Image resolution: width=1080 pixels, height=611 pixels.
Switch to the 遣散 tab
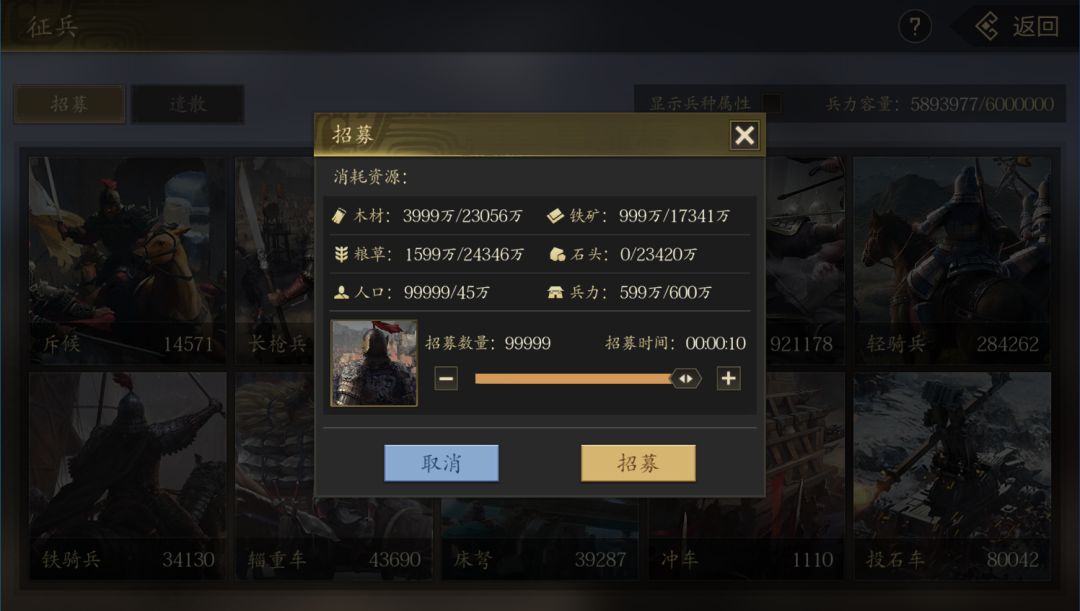click(187, 104)
